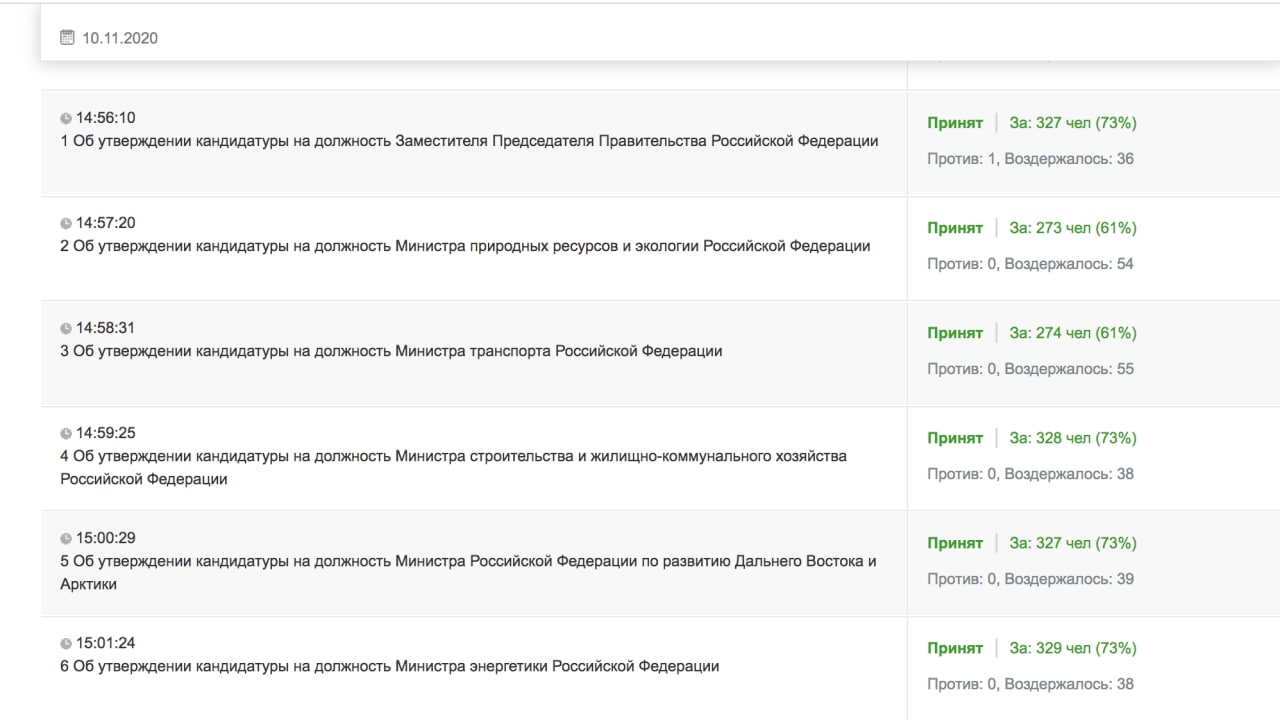Click vote result "За: 329 чел (73%)"

tap(1072, 648)
